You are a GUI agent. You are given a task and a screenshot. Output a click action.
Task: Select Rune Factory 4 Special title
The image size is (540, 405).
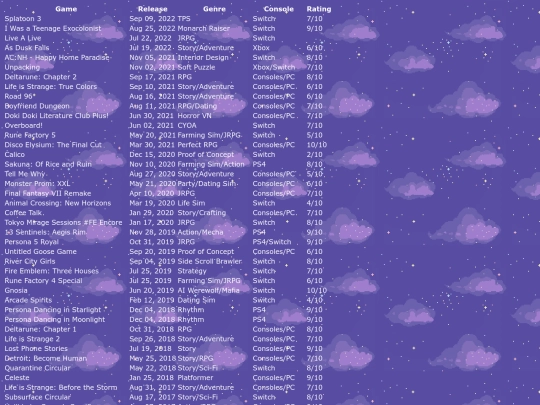pos(43,280)
